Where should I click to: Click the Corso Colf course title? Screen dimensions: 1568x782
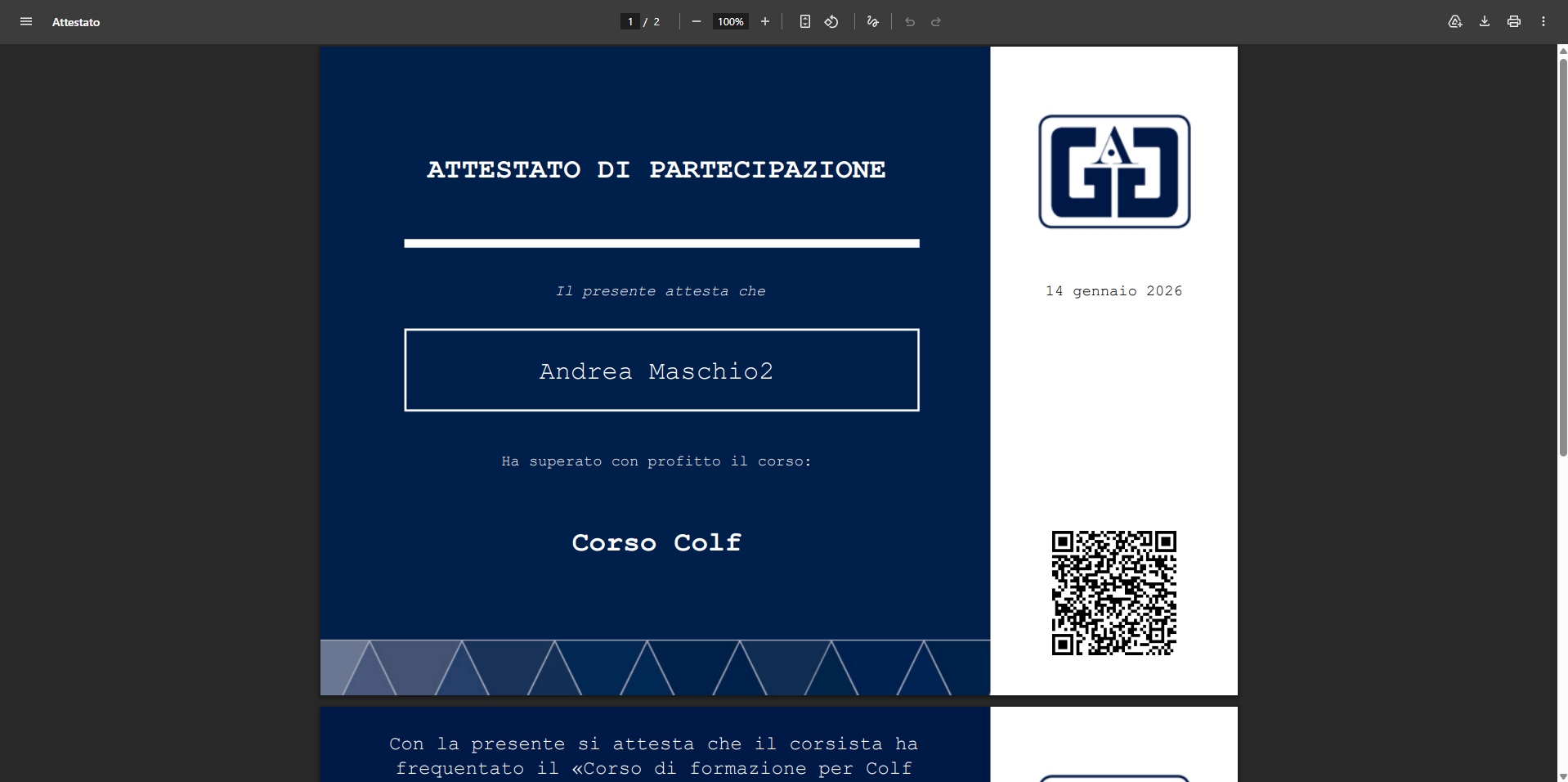656,542
